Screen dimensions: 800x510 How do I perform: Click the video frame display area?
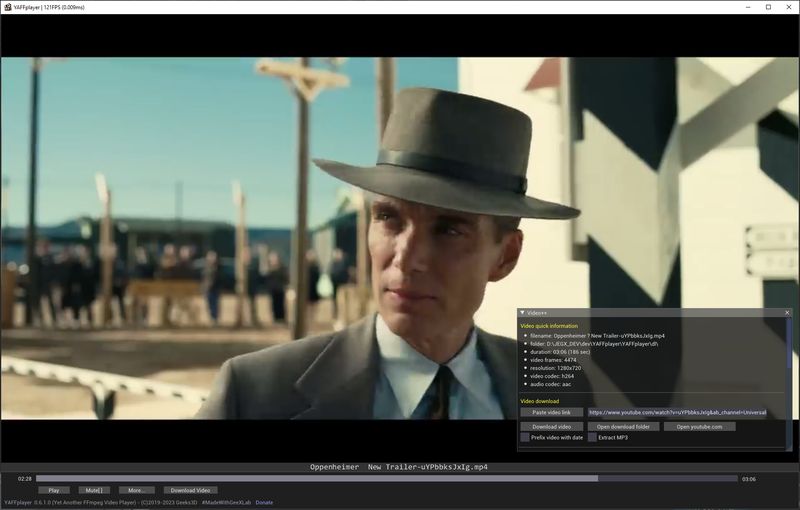click(400, 238)
